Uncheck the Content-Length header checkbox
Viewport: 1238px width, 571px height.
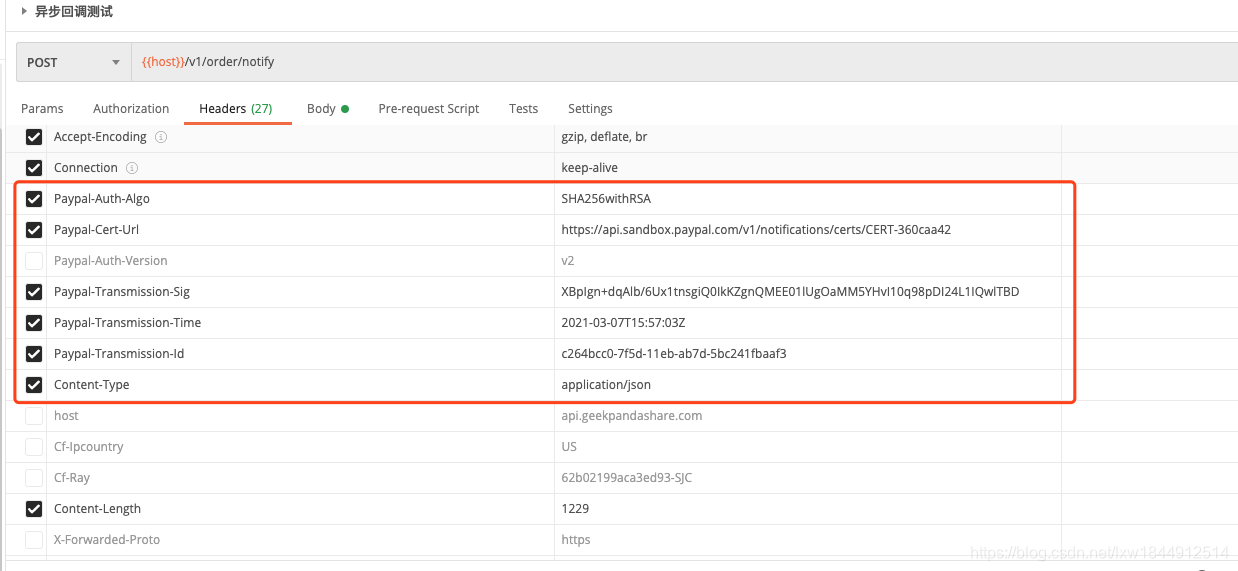(x=34, y=509)
